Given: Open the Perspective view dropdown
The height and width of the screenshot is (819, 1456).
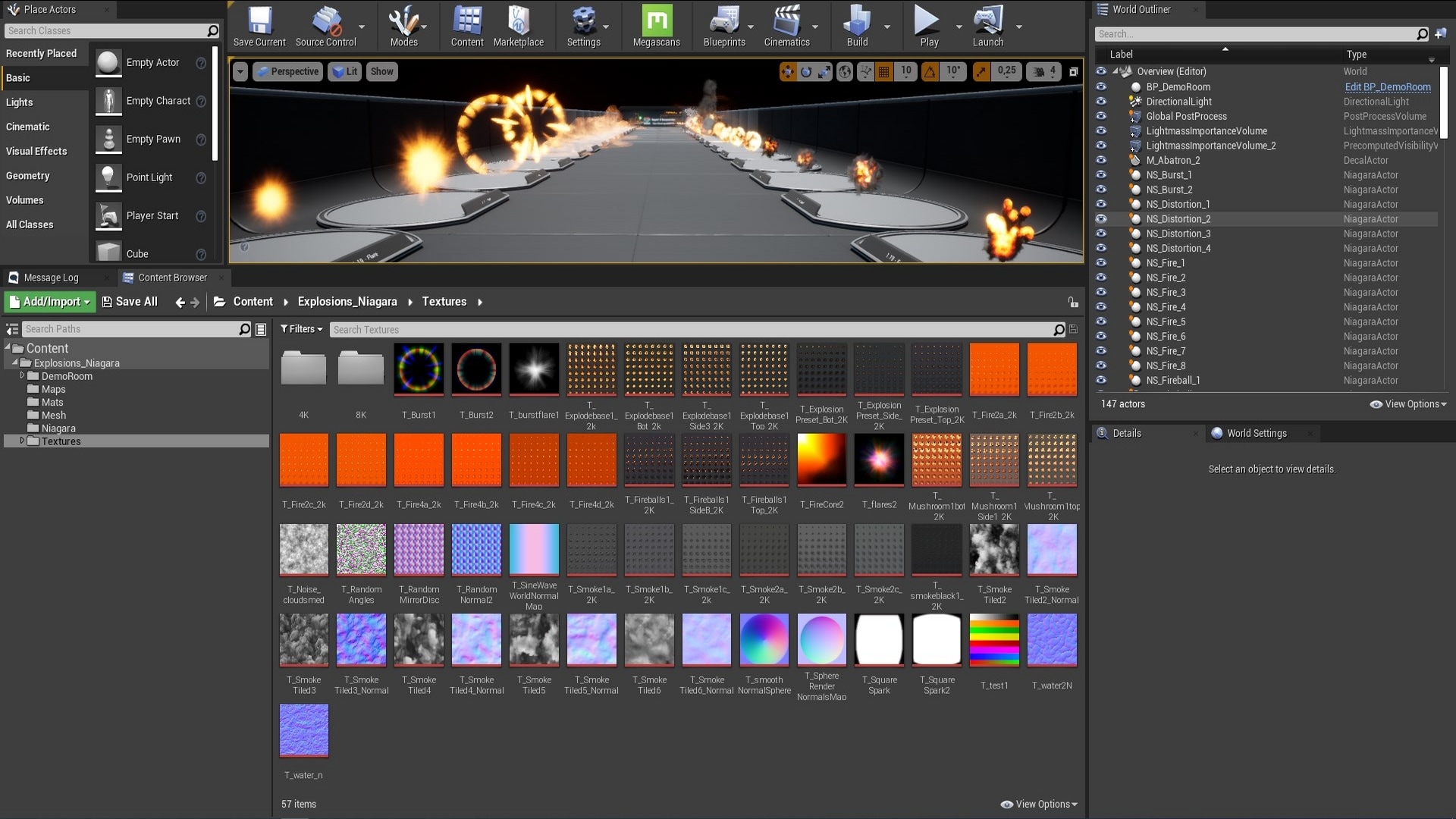Looking at the screenshot, I should [288, 71].
